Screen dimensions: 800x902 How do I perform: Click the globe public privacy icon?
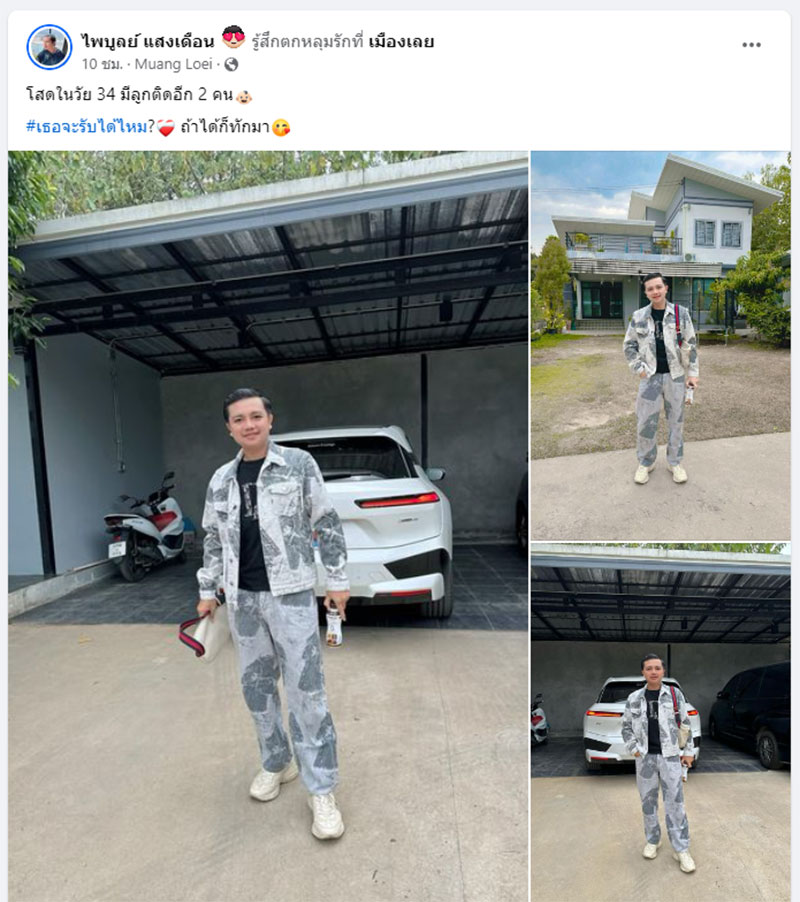coord(231,64)
